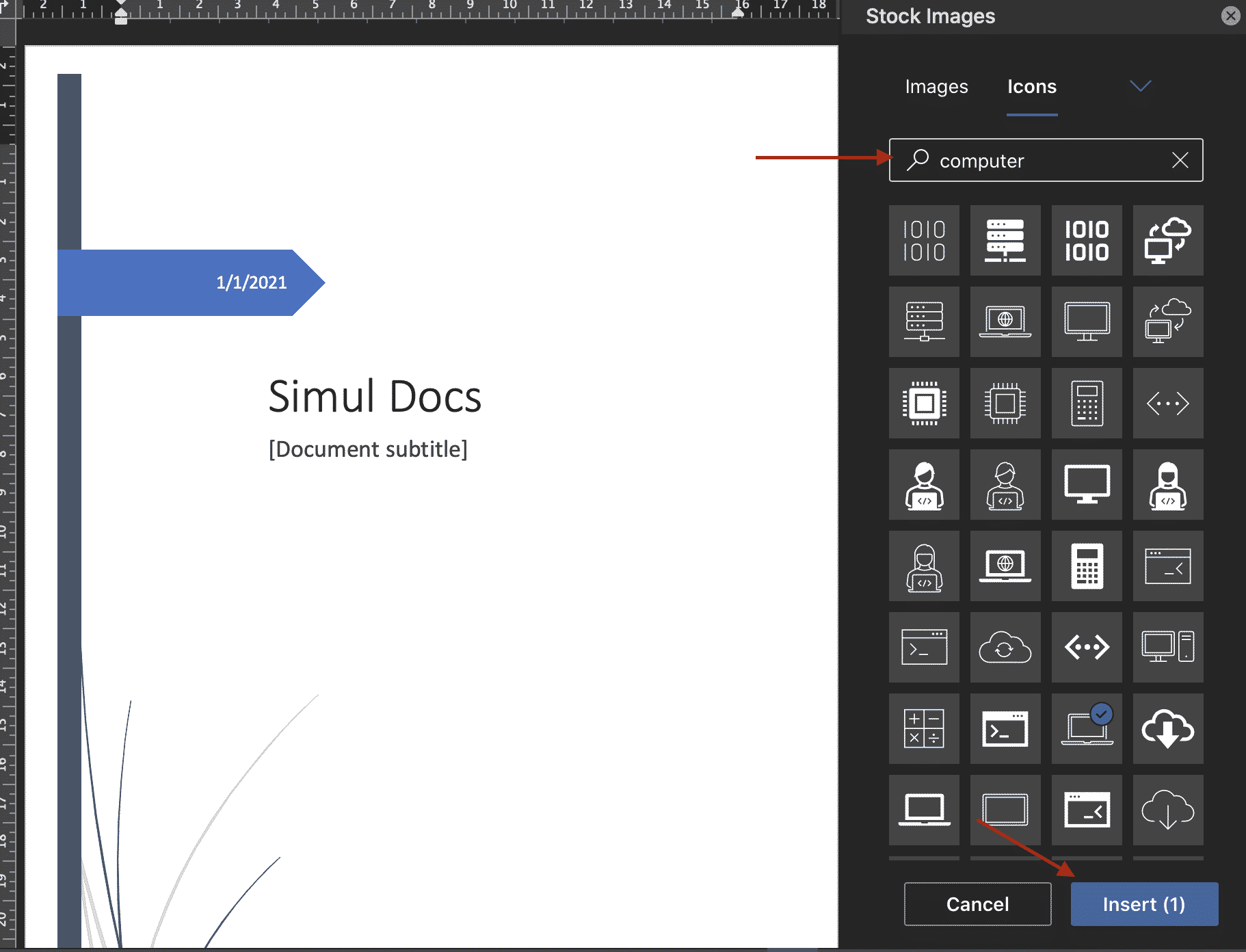Select the desktop monitor icon
Screen dimensions: 1246x952
click(x=1087, y=321)
